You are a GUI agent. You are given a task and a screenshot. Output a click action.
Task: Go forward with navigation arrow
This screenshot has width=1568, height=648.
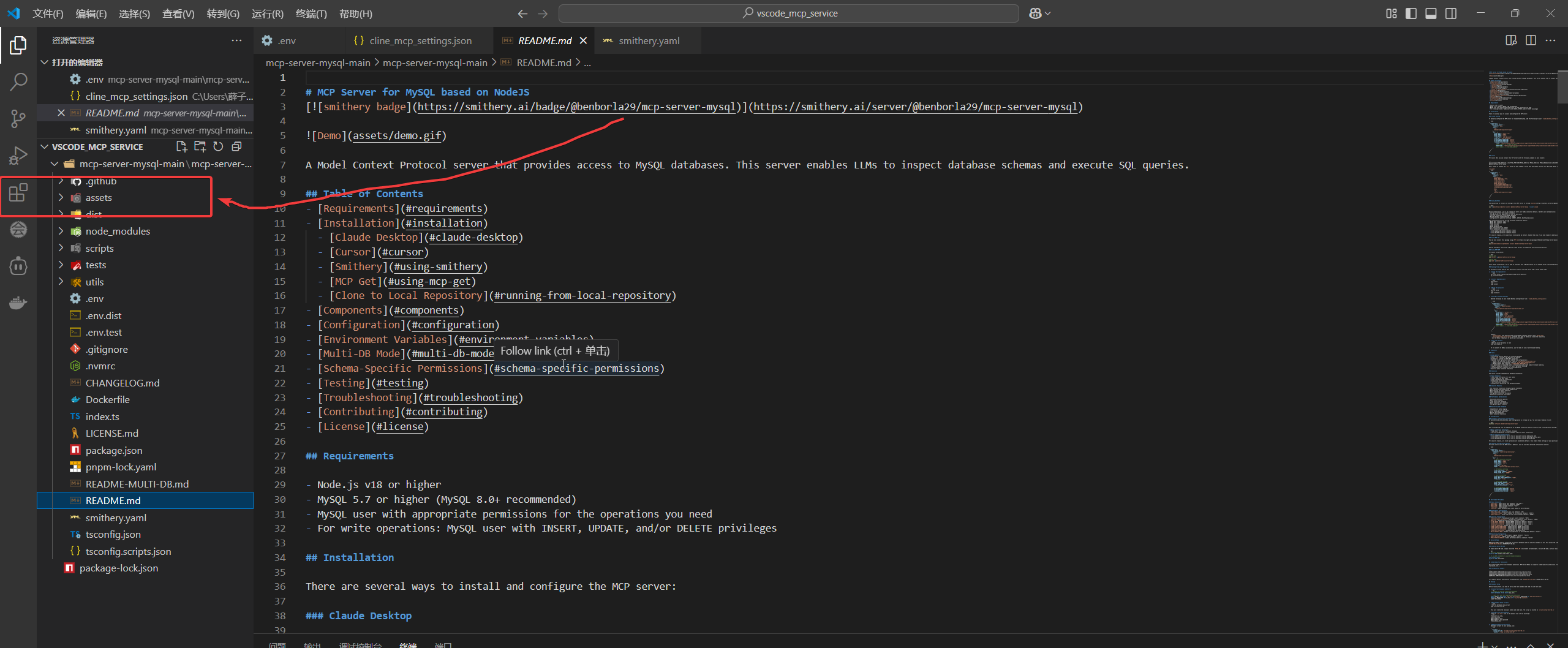click(543, 13)
